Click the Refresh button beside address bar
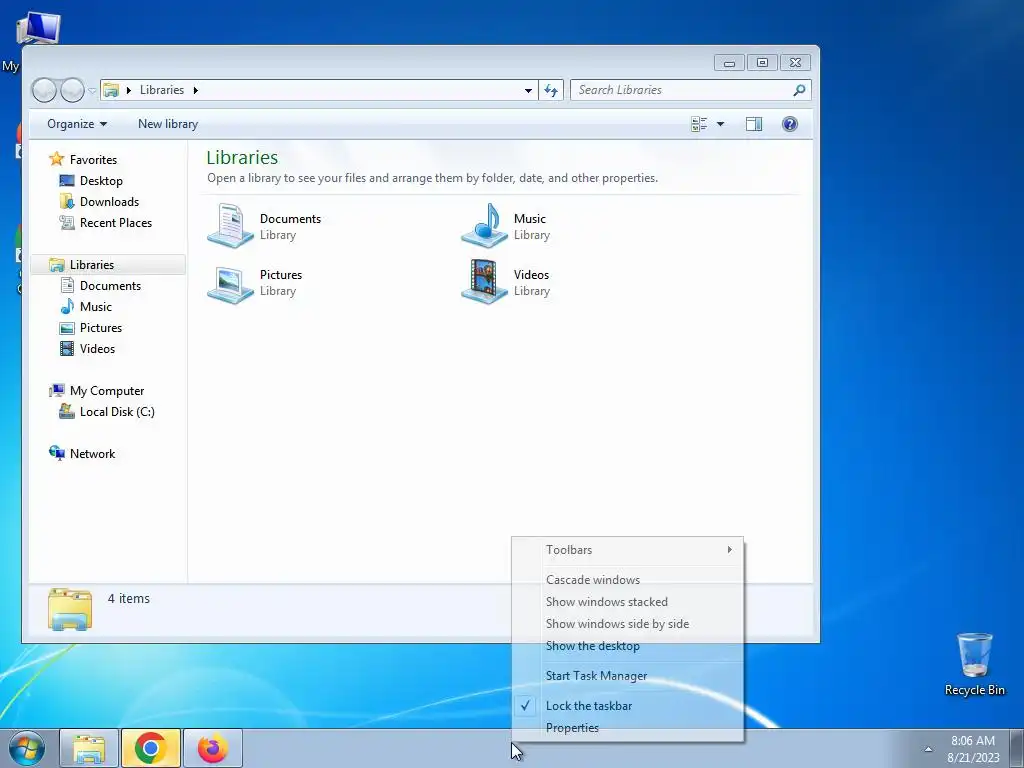This screenshot has width=1024, height=768. pyautogui.click(x=551, y=90)
